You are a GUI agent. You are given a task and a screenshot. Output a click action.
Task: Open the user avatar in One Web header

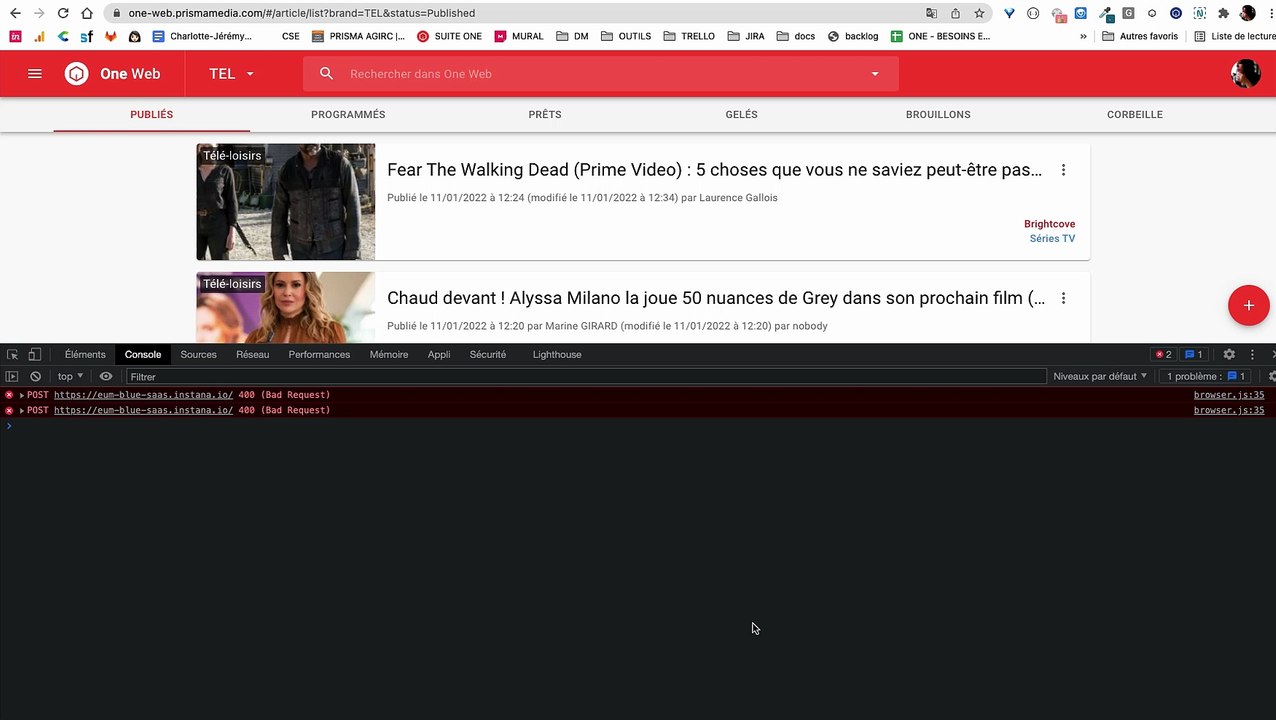click(x=1245, y=73)
